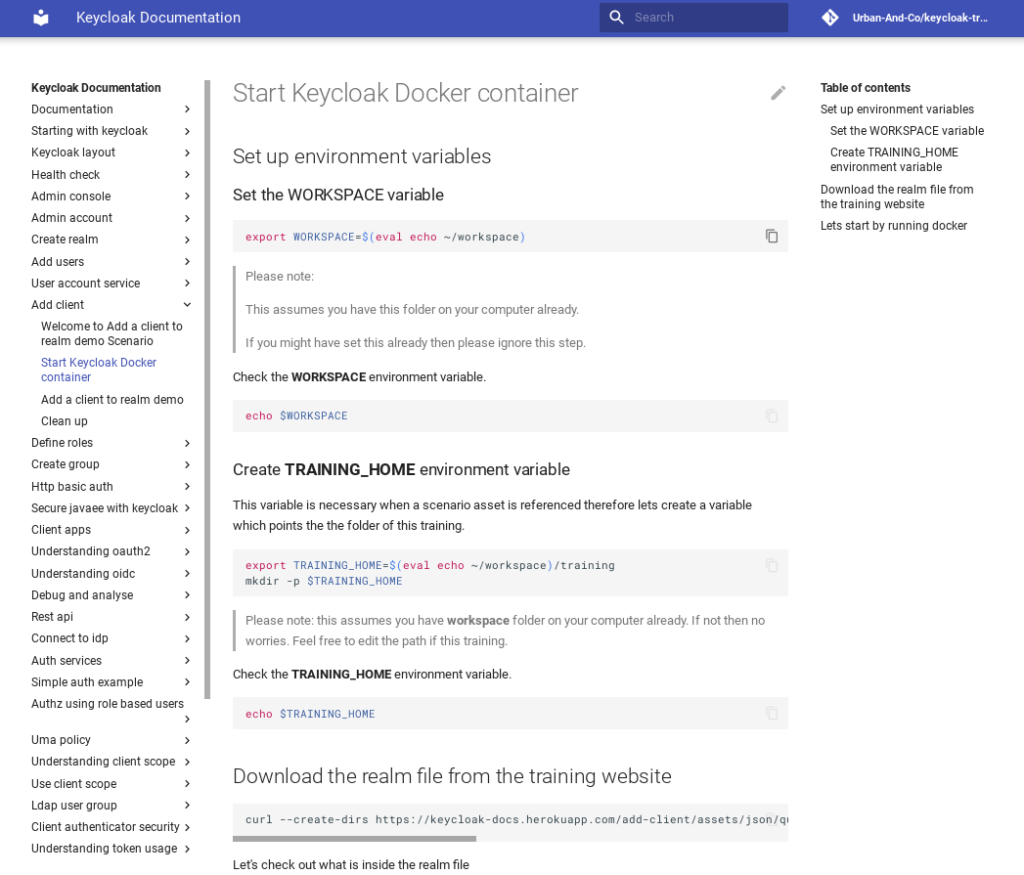The image size is (1024, 875).
Task: Copy the curl command code block
Action: (x=772, y=819)
